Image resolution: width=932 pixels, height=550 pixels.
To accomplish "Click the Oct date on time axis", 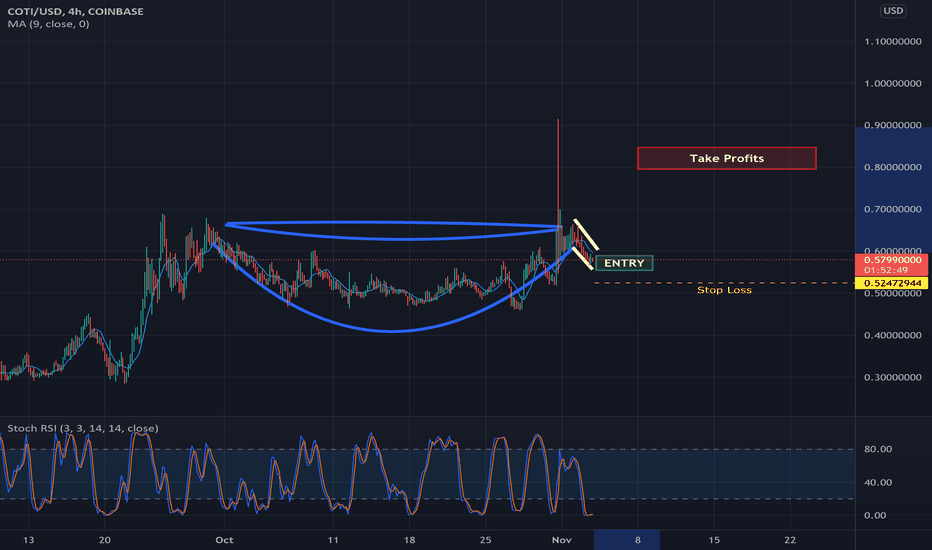I will click(x=224, y=540).
